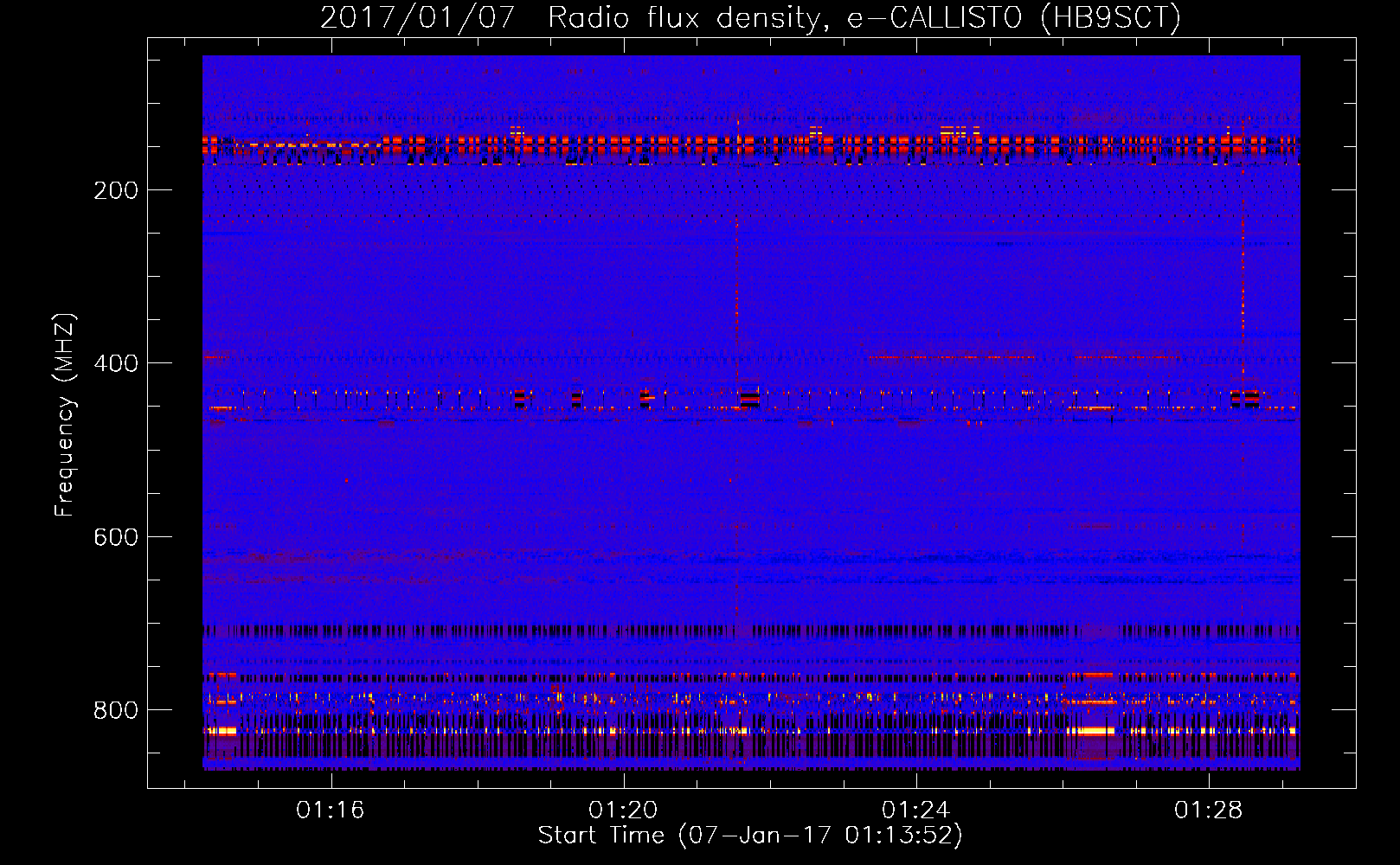Image resolution: width=1400 pixels, height=865 pixels.
Task: Click the plot title mentioning e-CALLISTO (HB9SCT)
Action: tap(750, 17)
